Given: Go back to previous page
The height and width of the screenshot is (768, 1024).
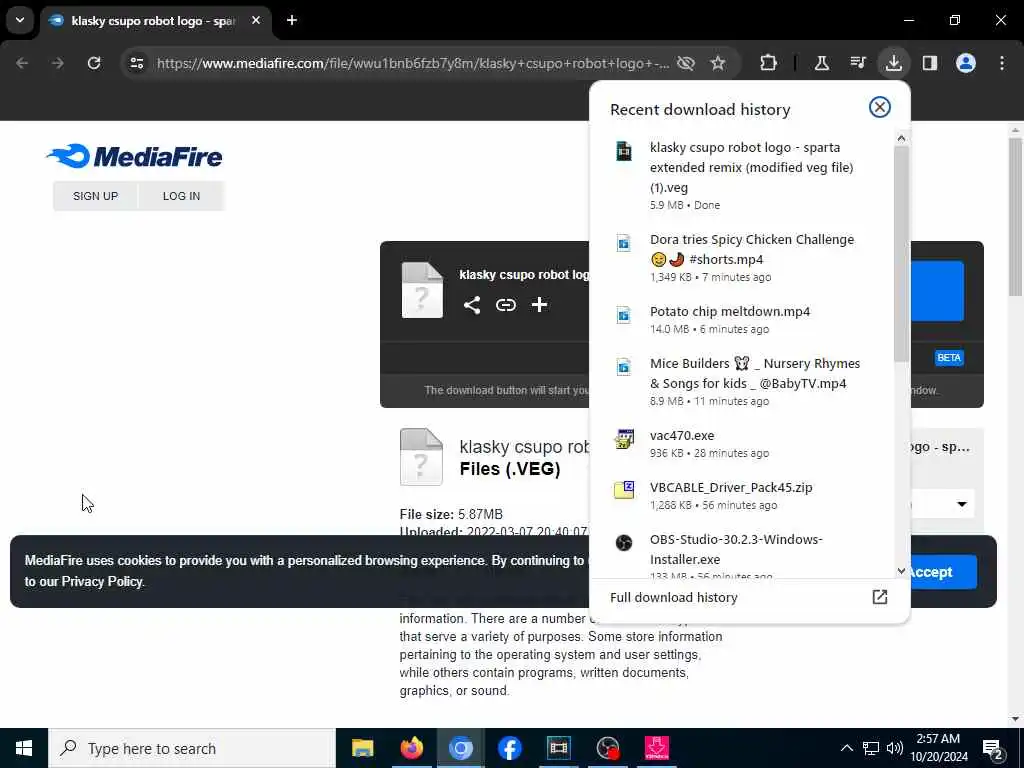Looking at the screenshot, I should [22, 63].
